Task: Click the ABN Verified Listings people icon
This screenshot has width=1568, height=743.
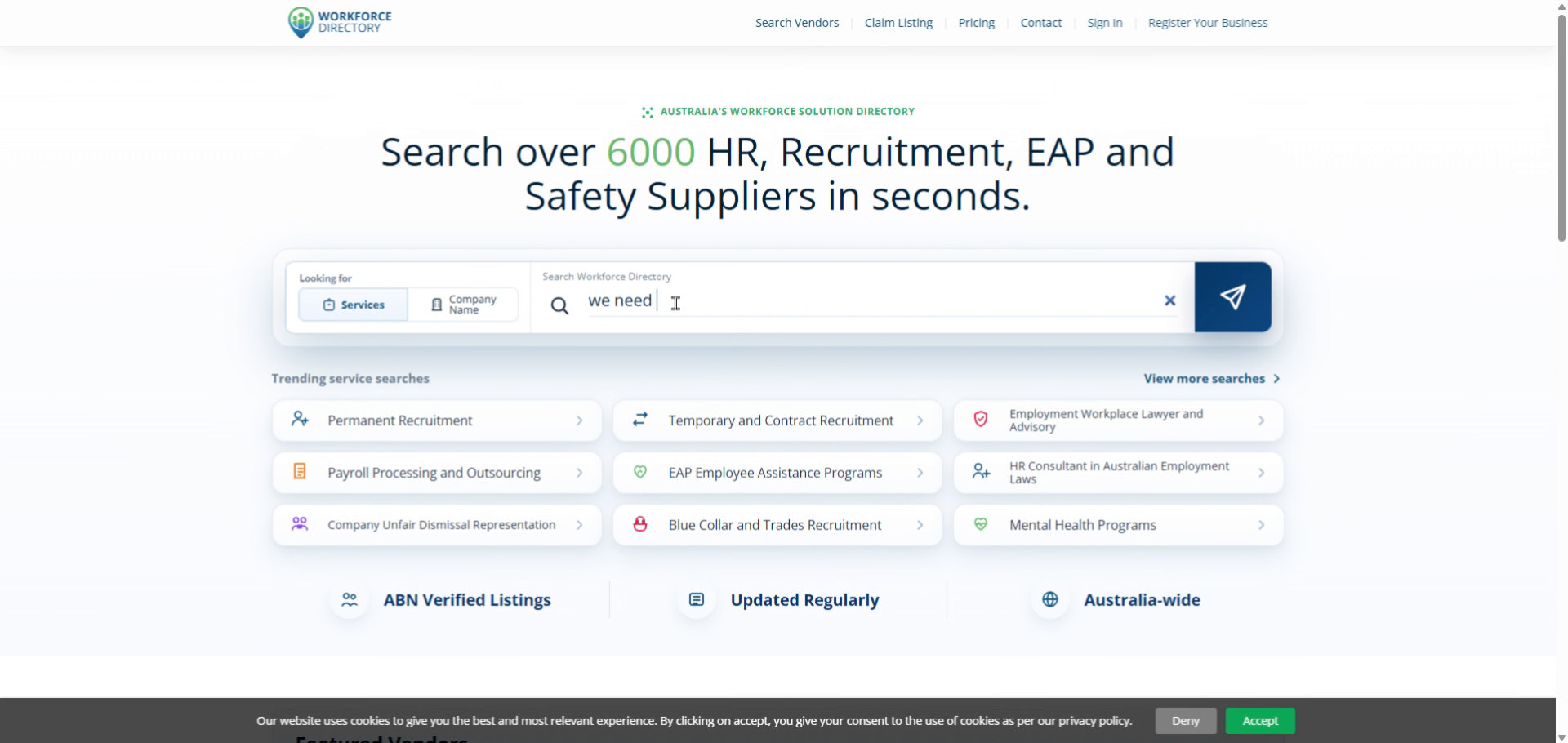Action: tap(350, 599)
